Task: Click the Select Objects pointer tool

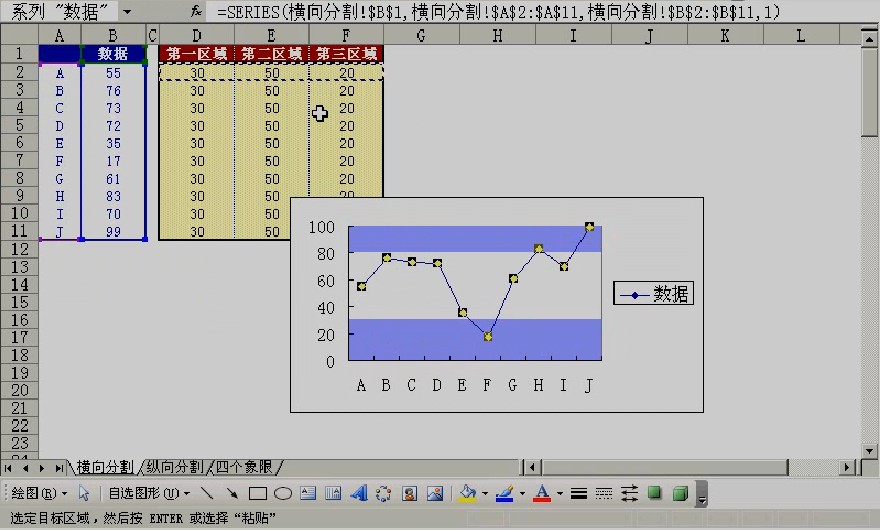Action: tap(84, 494)
